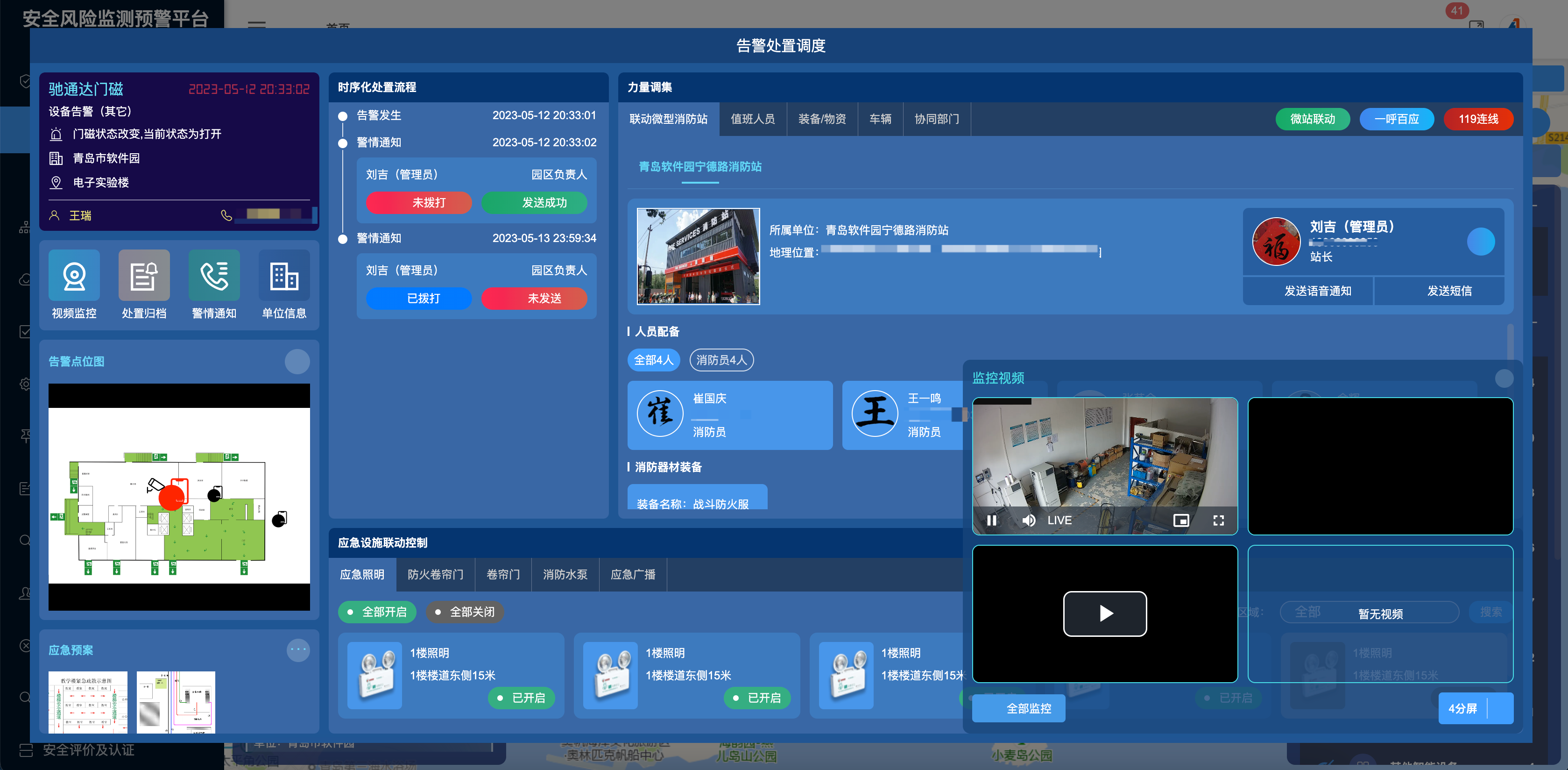Open the 处置归档 archive icon
The width and height of the screenshot is (1568, 770).
click(x=144, y=275)
